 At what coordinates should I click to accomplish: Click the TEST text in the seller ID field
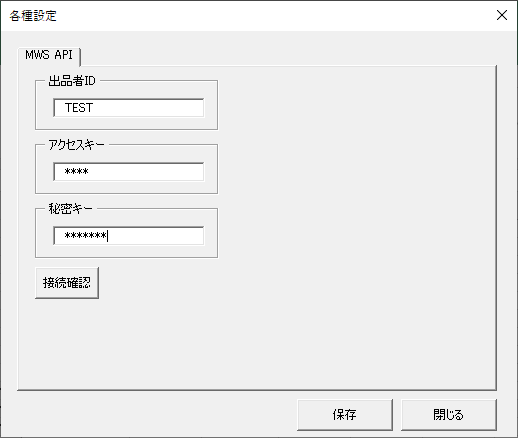pos(79,108)
